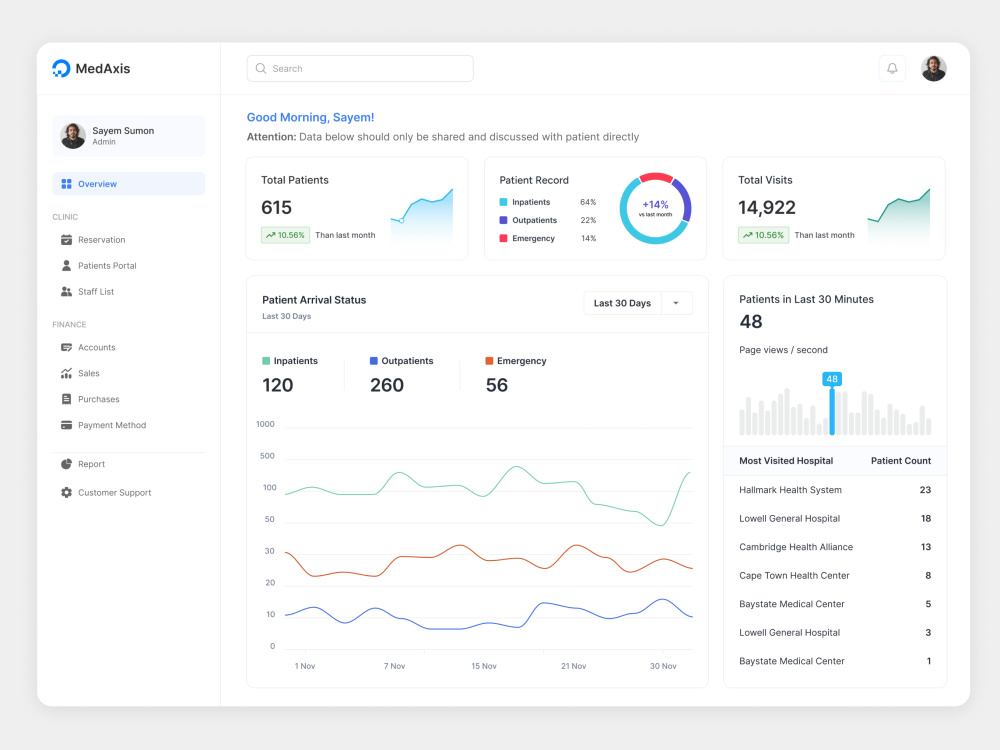1000x750 pixels.
Task: Open the Overview menu item
Action: 129,184
